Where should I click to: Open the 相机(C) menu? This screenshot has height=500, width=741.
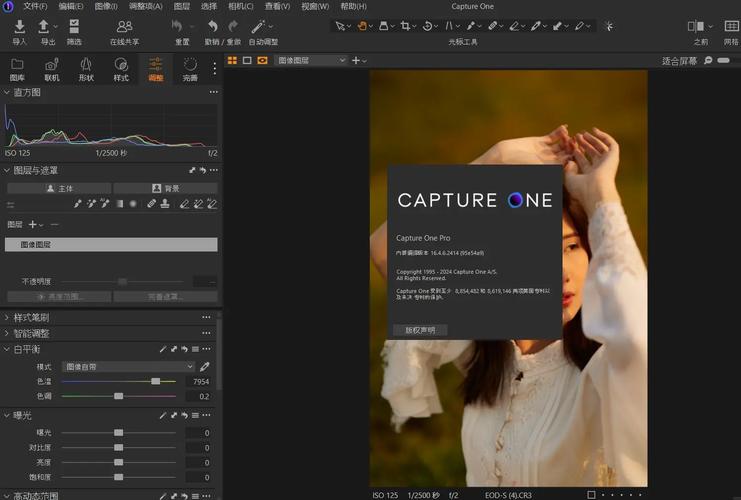pos(241,6)
